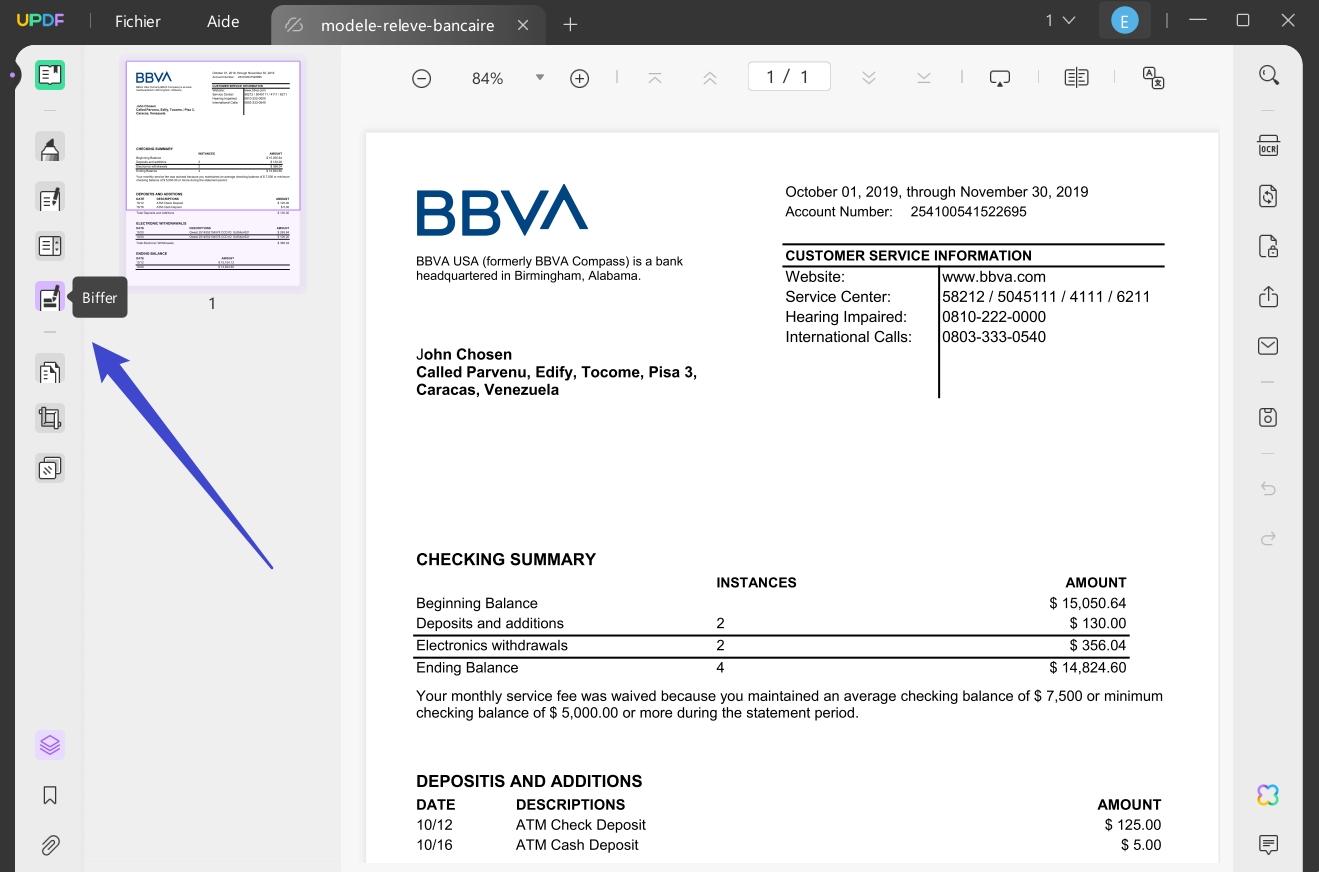Go to the previous page
This screenshot has height=872, width=1319.
tap(710, 78)
